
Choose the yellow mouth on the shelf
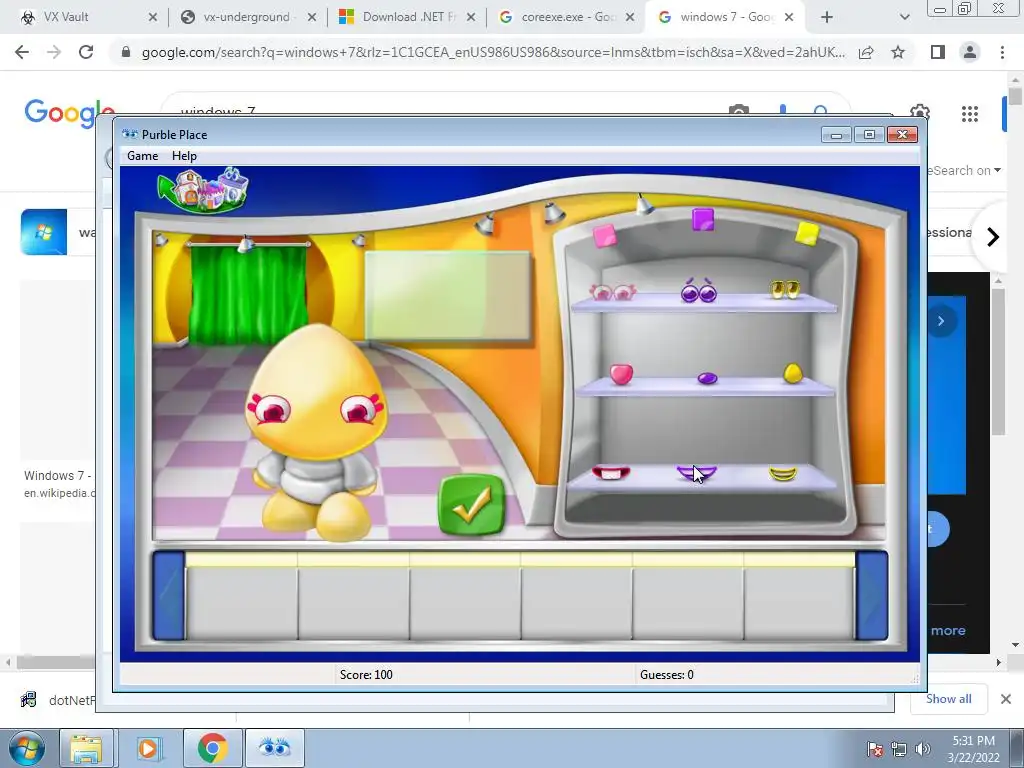(x=782, y=473)
